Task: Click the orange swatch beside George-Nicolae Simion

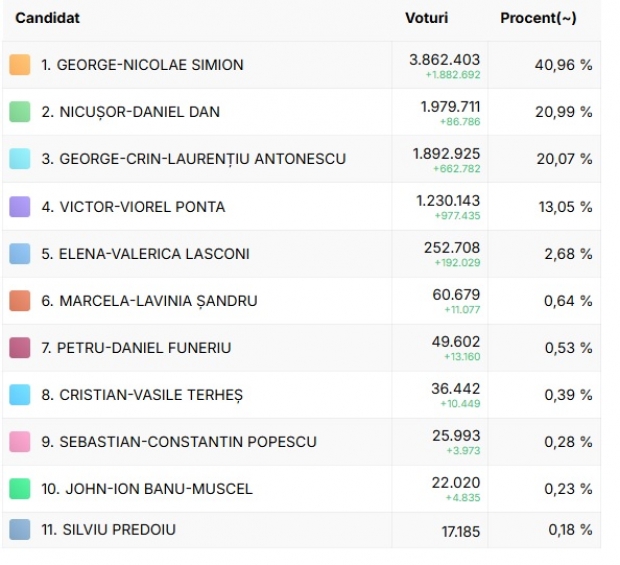Action: point(20,65)
